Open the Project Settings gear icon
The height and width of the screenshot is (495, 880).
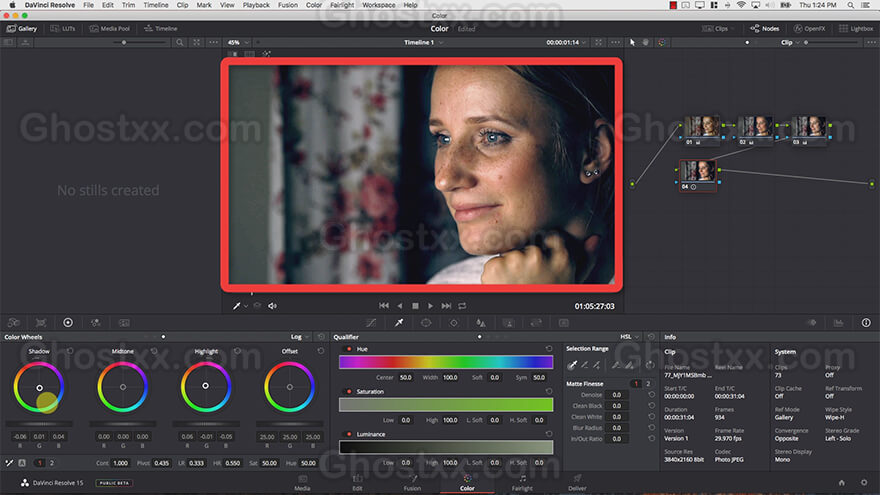point(864,483)
